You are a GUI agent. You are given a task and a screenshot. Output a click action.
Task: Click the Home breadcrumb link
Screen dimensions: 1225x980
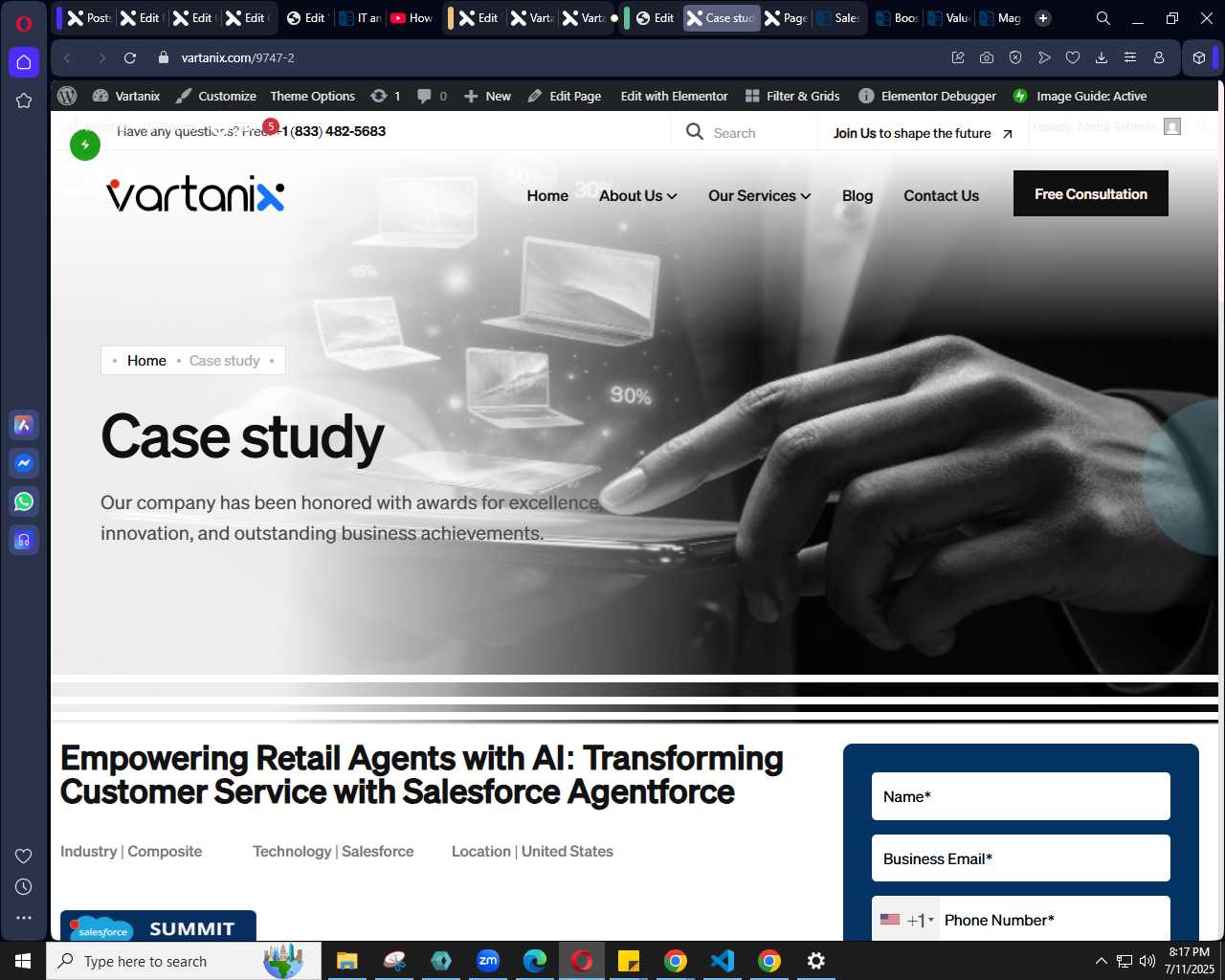tap(146, 361)
